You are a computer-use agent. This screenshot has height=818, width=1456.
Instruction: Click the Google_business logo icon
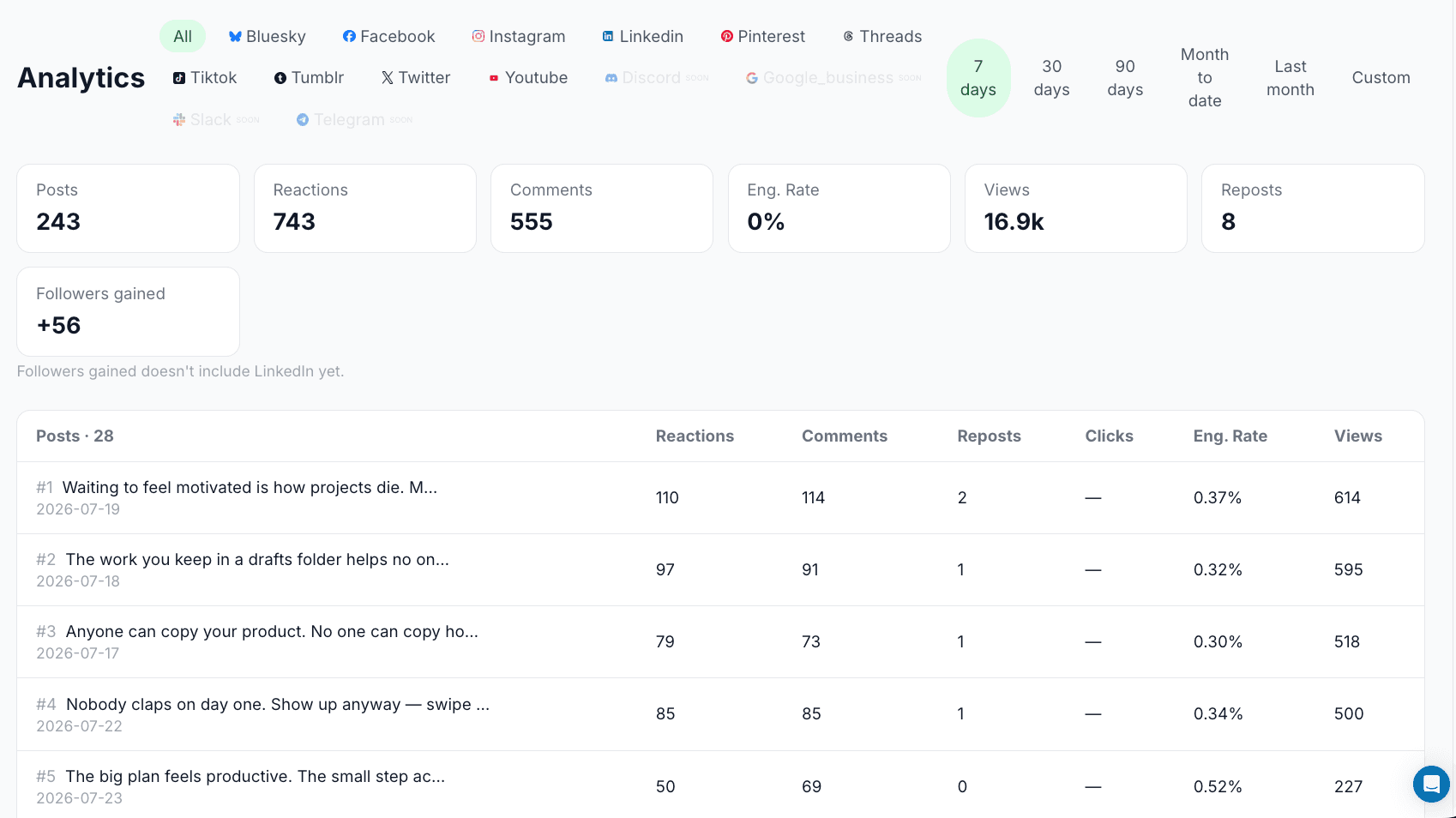click(x=752, y=78)
